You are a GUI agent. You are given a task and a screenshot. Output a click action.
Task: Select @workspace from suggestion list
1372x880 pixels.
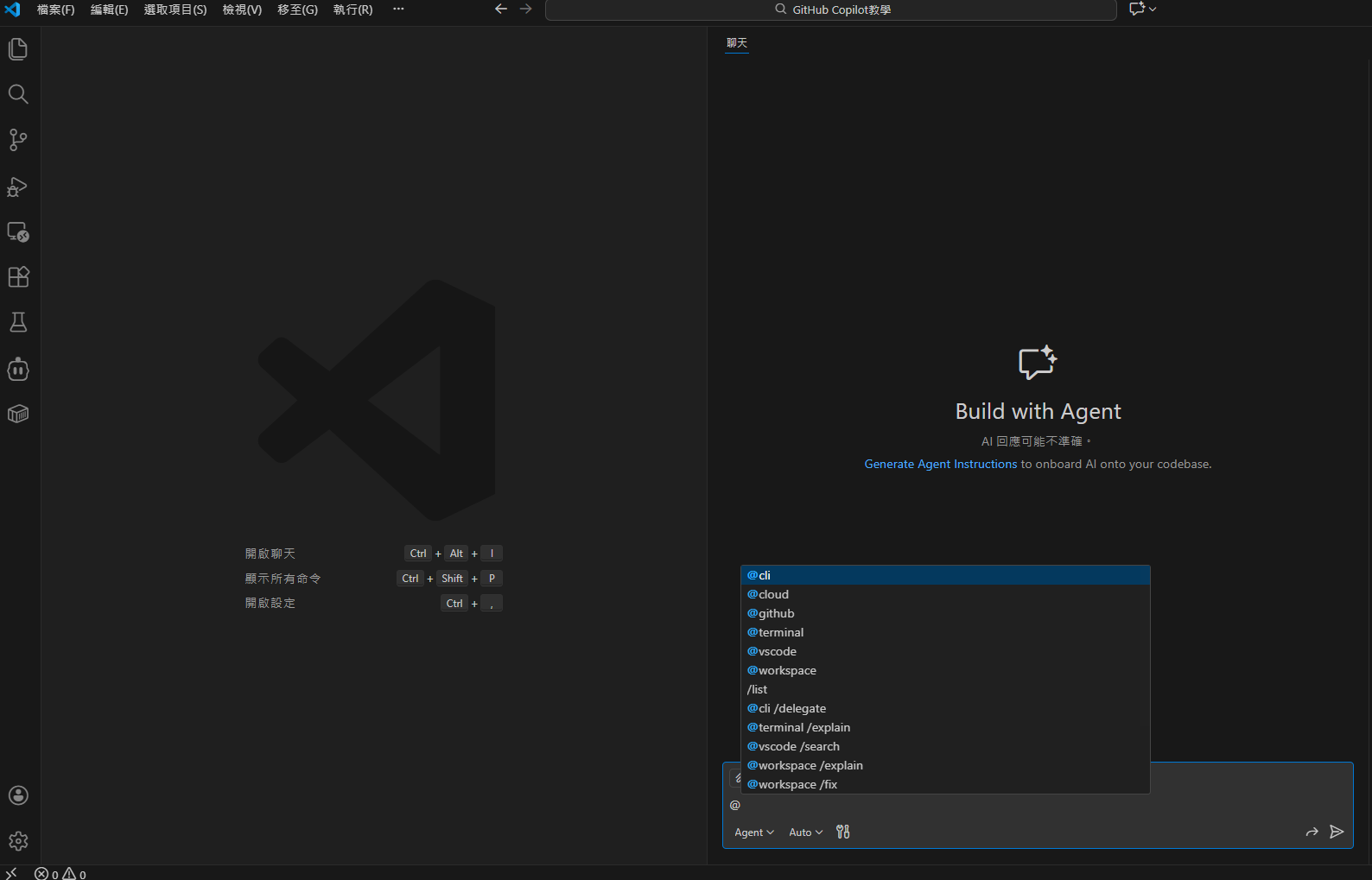[782, 670]
